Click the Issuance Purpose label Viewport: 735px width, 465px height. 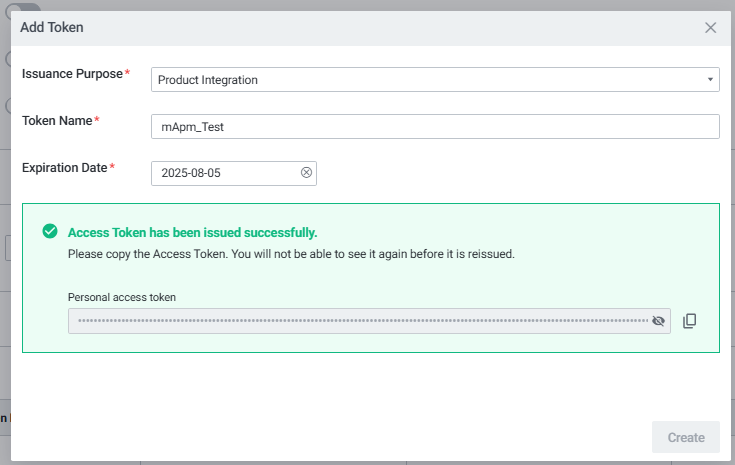[72, 74]
